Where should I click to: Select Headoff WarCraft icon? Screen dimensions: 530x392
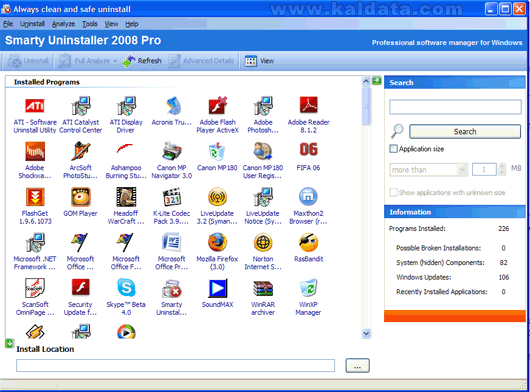[x=126, y=197]
